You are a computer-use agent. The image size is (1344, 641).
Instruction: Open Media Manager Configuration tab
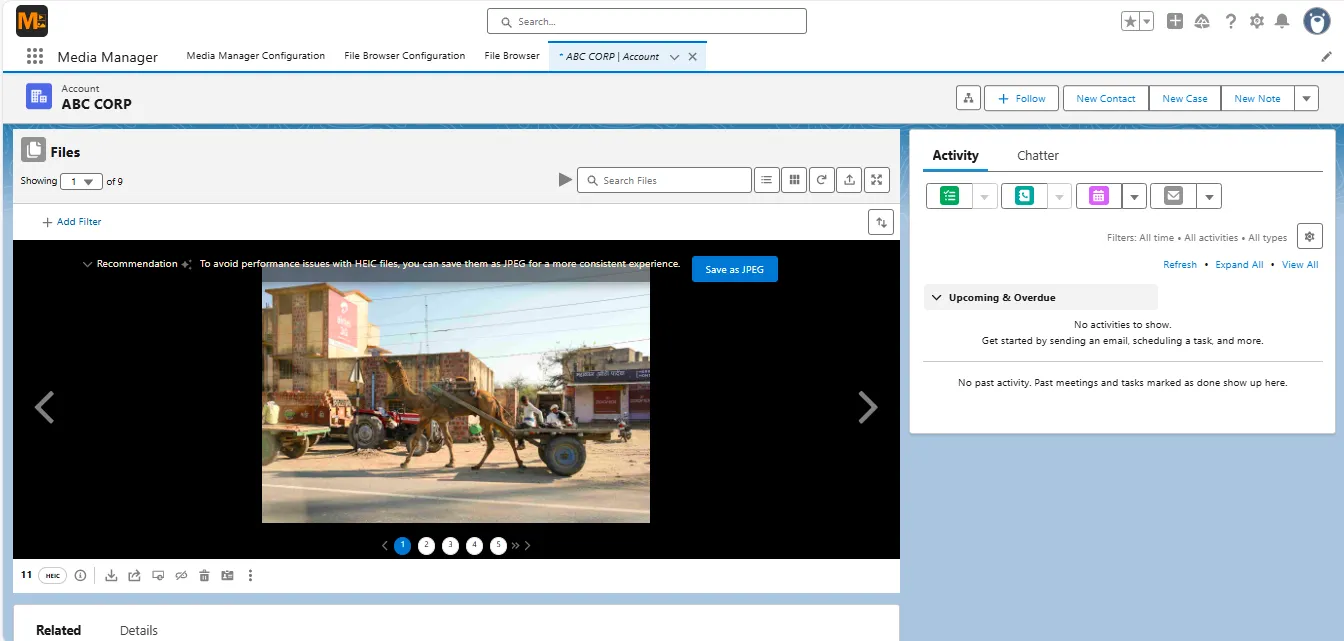(x=256, y=56)
